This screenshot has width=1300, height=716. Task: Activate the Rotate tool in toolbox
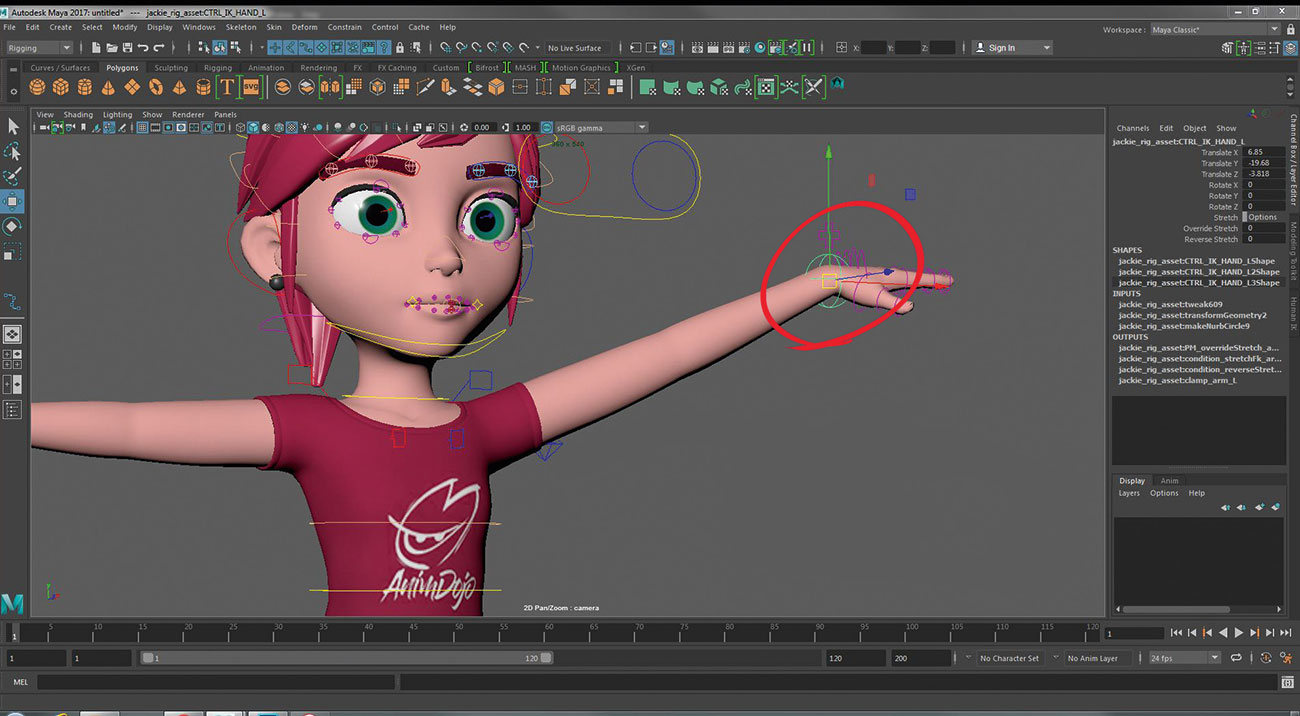(13, 226)
